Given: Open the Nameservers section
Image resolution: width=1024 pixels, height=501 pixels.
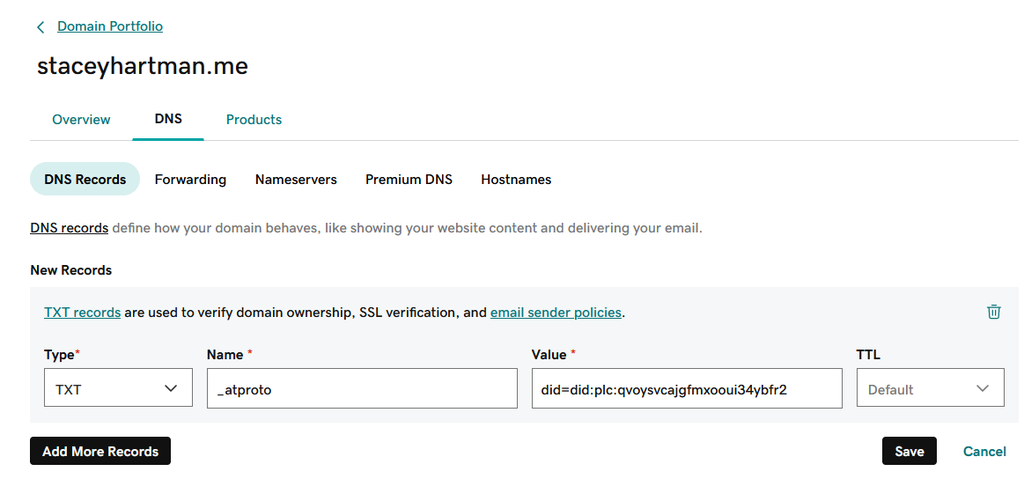Looking at the screenshot, I should point(296,180).
